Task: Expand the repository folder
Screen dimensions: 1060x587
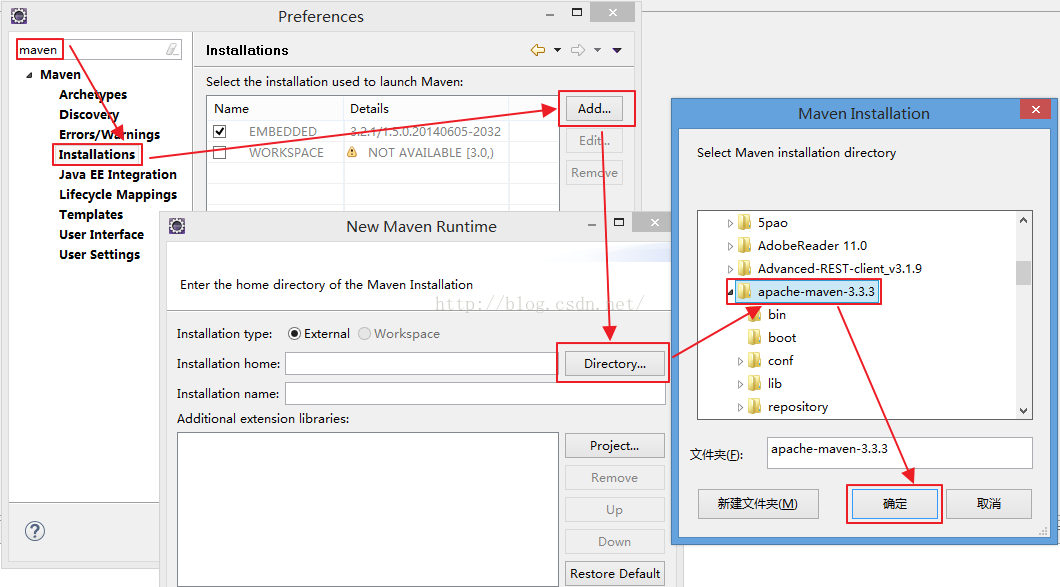Action: click(740, 407)
